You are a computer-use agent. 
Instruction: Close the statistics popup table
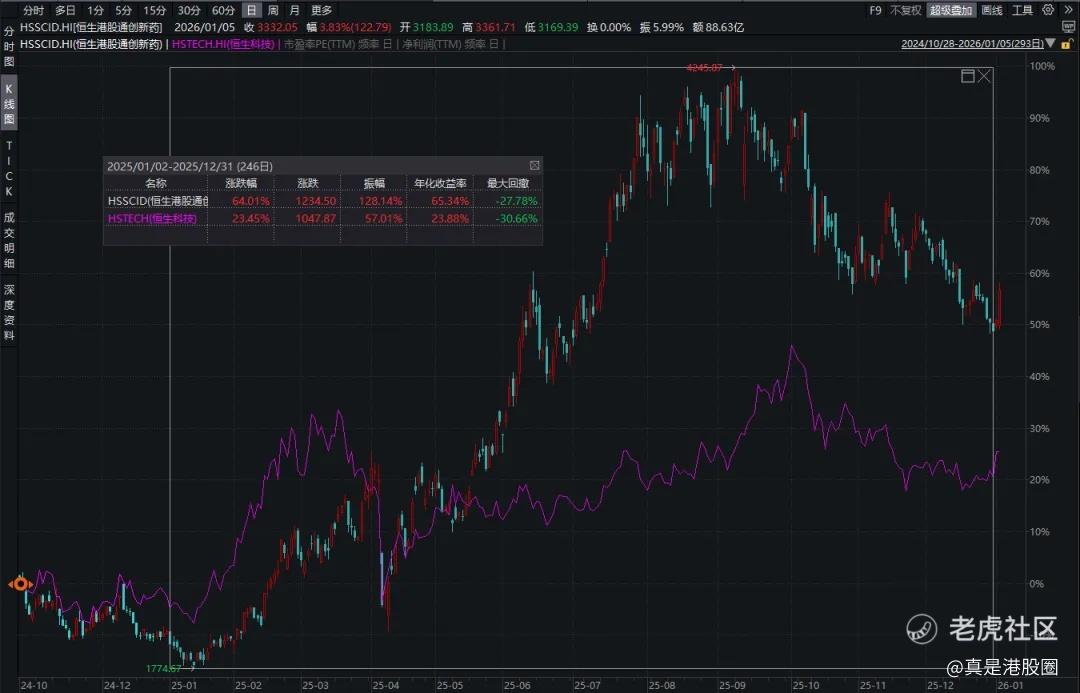tap(534, 166)
